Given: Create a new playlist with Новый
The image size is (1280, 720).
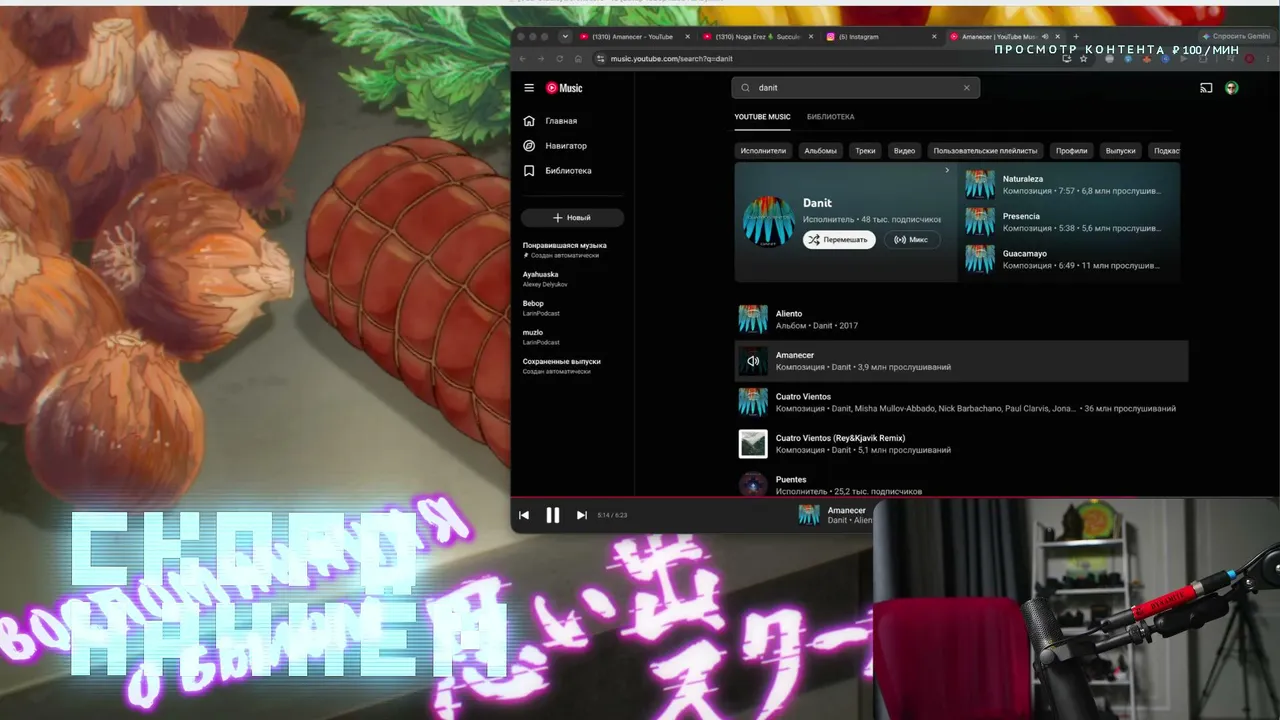Looking at the screenshot, I should (x=572, y=217).
